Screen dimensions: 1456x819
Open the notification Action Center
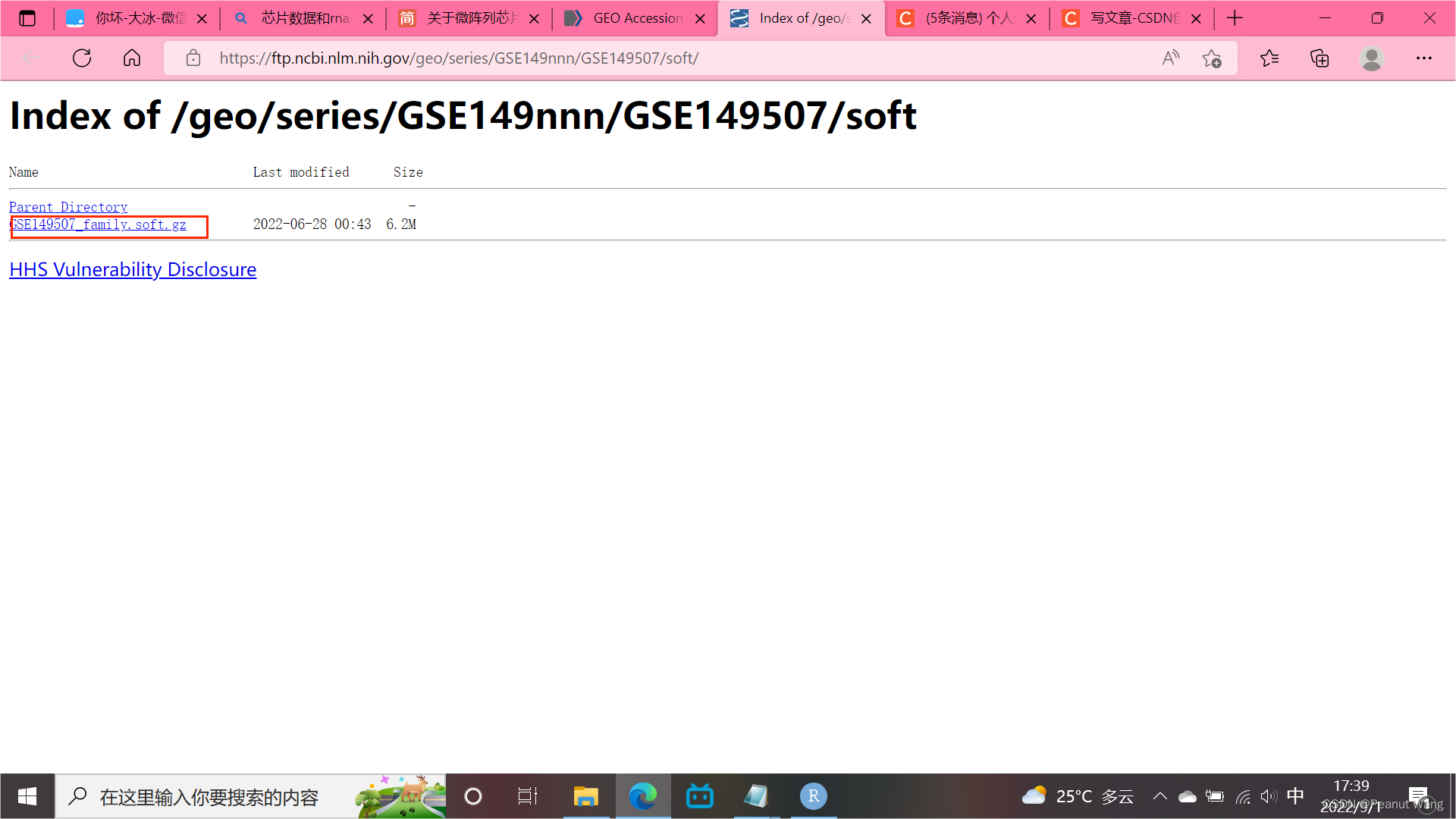(1419, 796)
